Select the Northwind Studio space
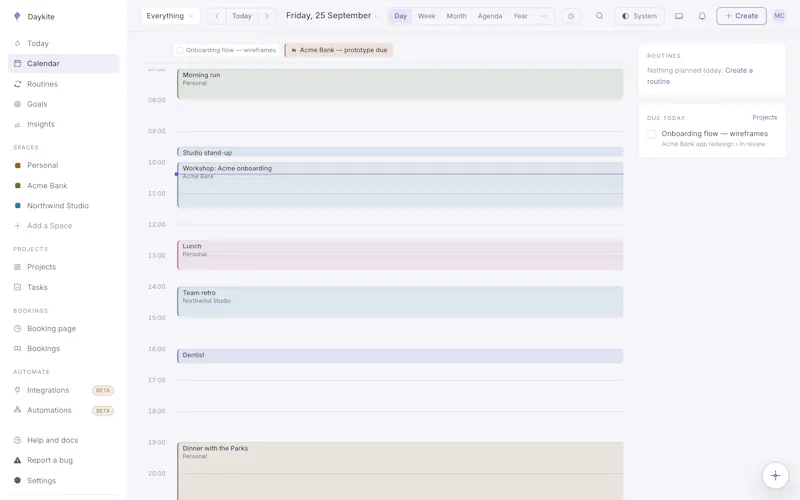This screenshot has height=500, width=800. pyautogui.click(x=64, y=206)
